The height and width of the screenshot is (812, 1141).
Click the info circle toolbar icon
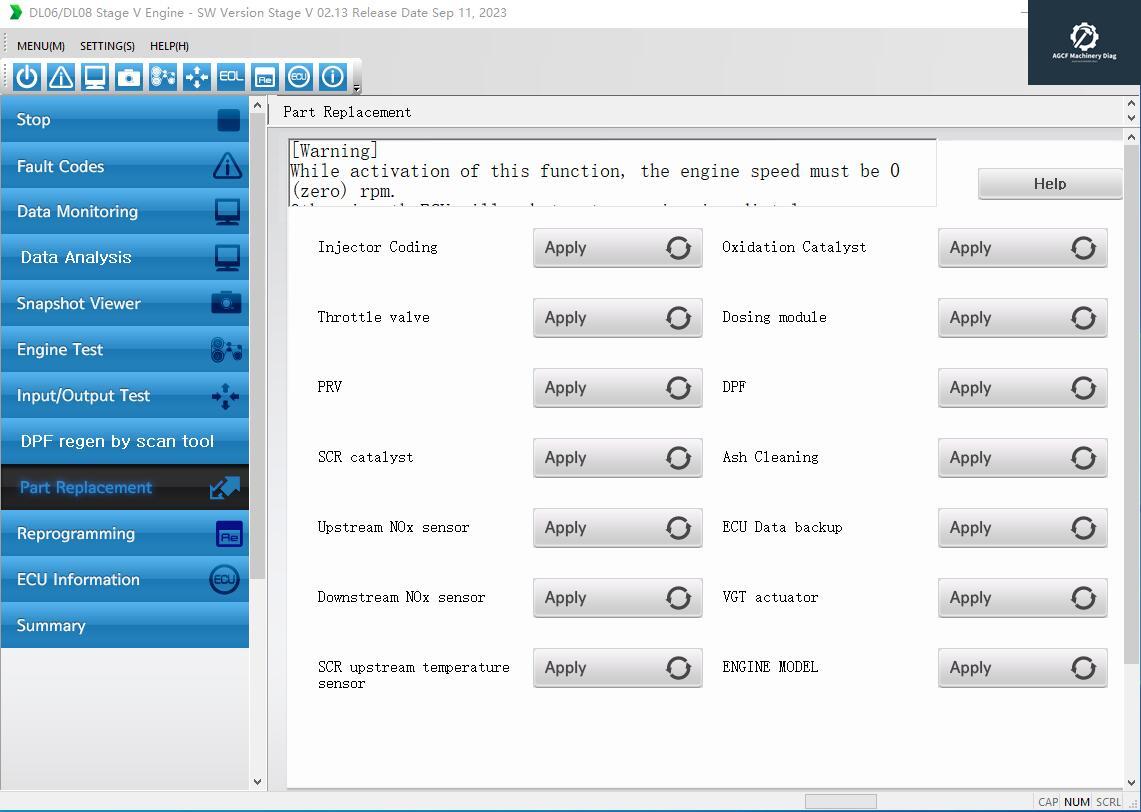click(x=332, y=77)
